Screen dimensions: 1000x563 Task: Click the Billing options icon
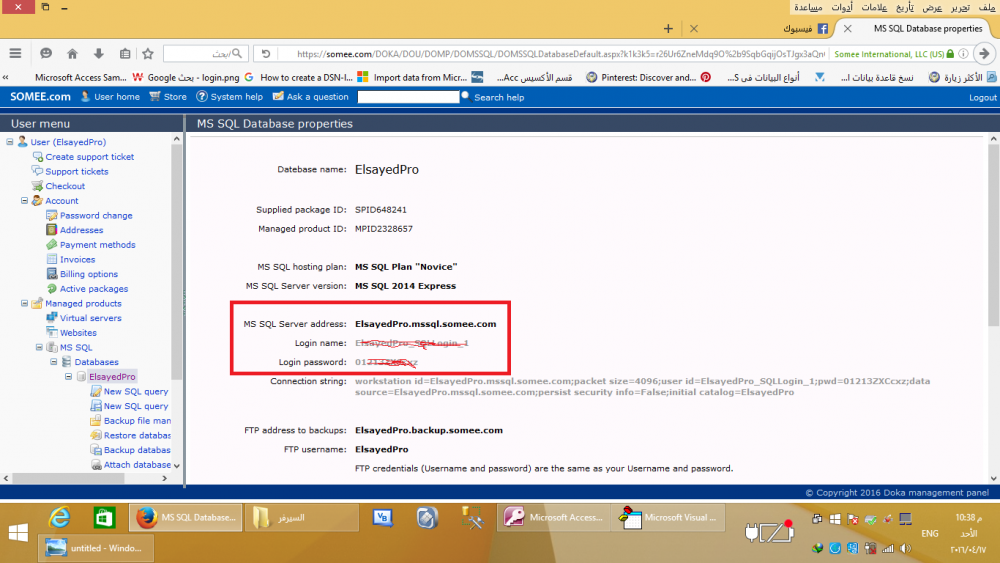click(52, 274)
